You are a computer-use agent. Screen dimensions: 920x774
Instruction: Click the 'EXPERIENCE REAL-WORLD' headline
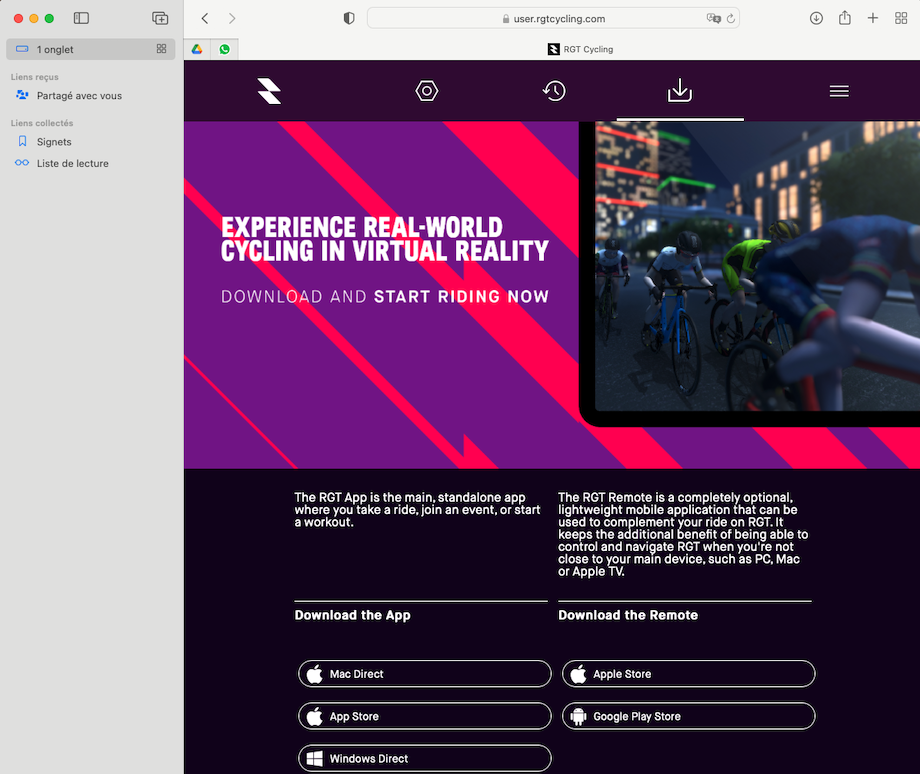coord(362,227)
